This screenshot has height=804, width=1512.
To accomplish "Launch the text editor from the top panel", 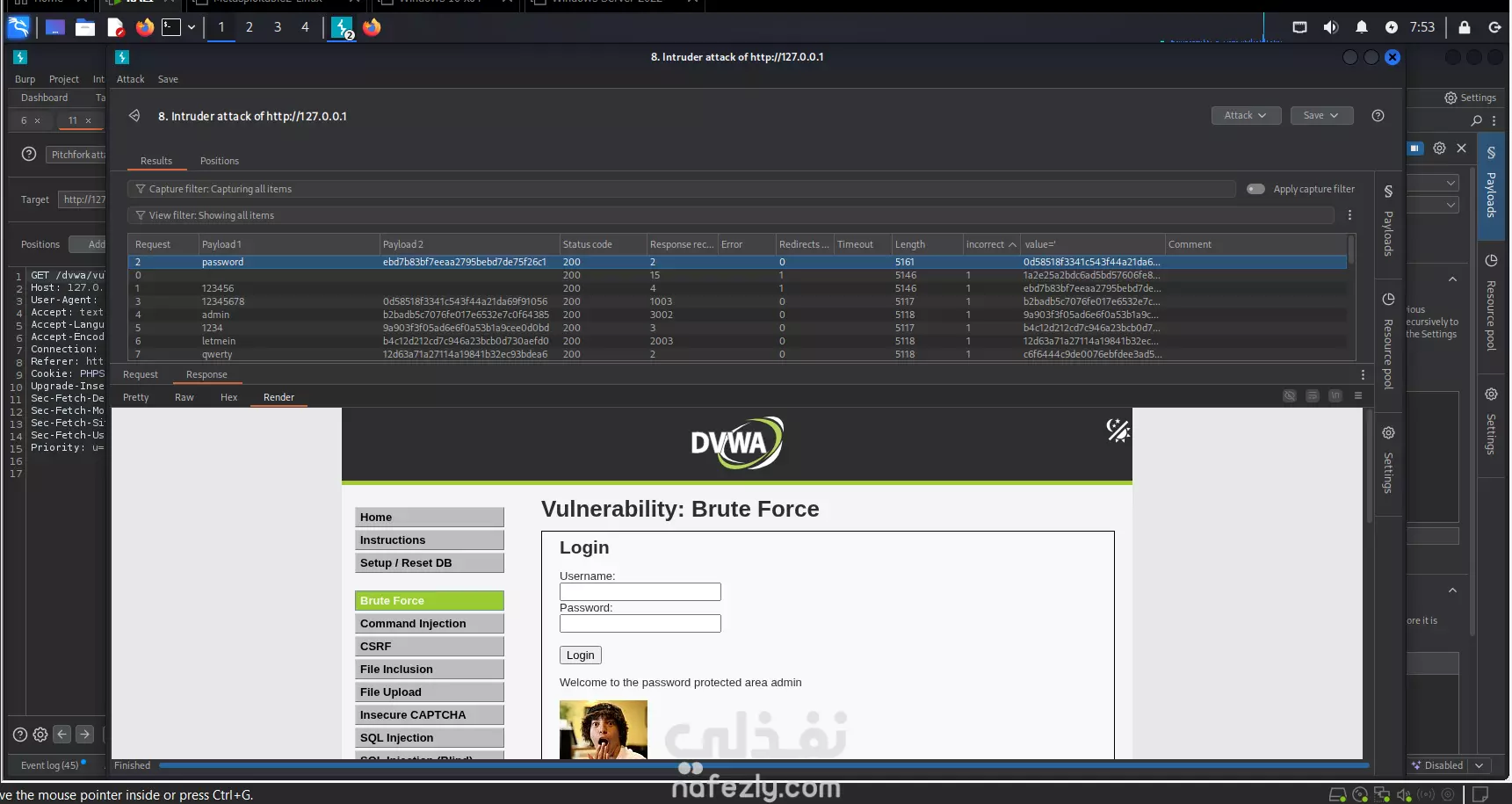I will pyautogui.click(x=115, y=27).
